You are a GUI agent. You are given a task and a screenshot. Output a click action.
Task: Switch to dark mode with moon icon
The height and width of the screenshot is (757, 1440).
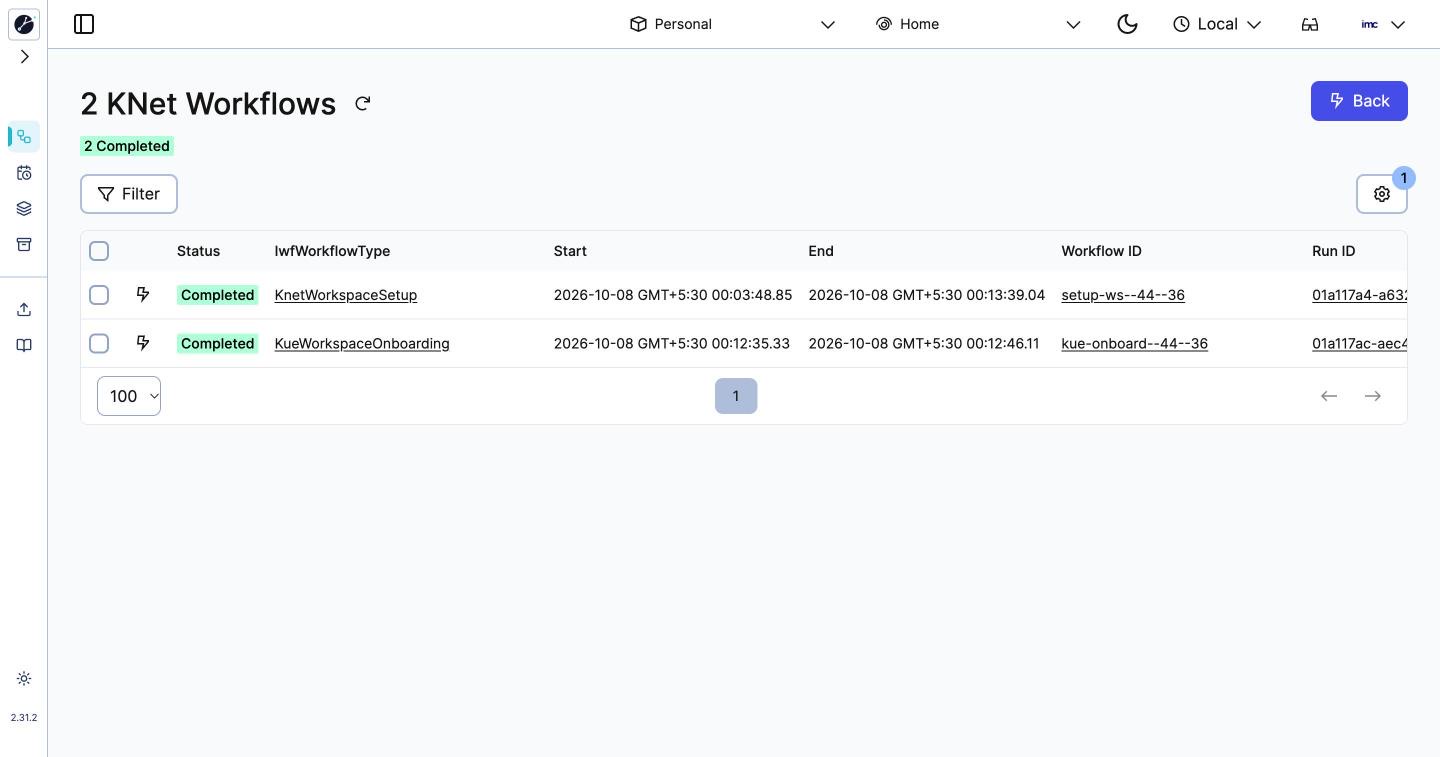1127,24
